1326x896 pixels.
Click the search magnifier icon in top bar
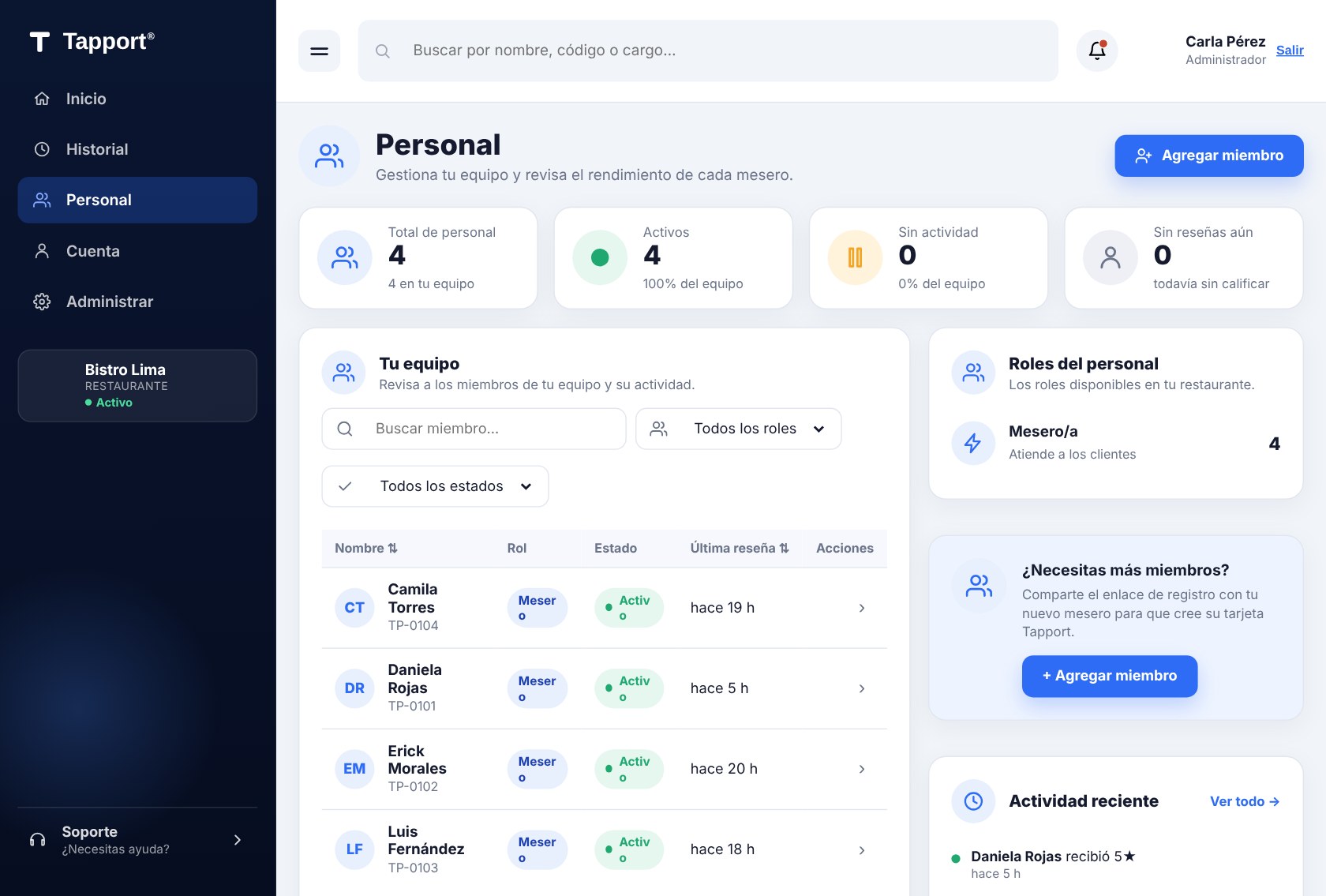[383, 51]
